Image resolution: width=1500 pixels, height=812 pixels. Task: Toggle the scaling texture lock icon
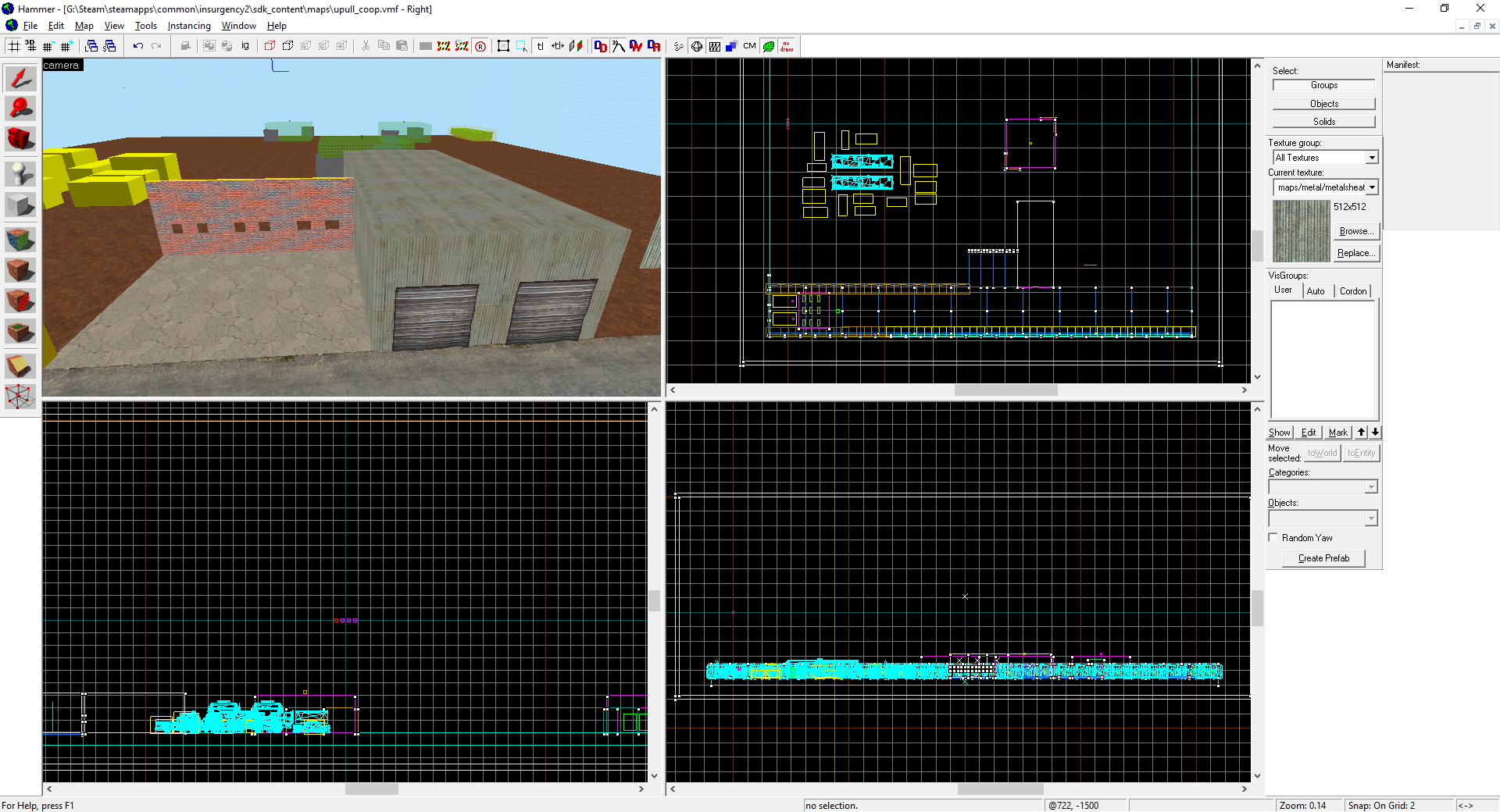558,46
